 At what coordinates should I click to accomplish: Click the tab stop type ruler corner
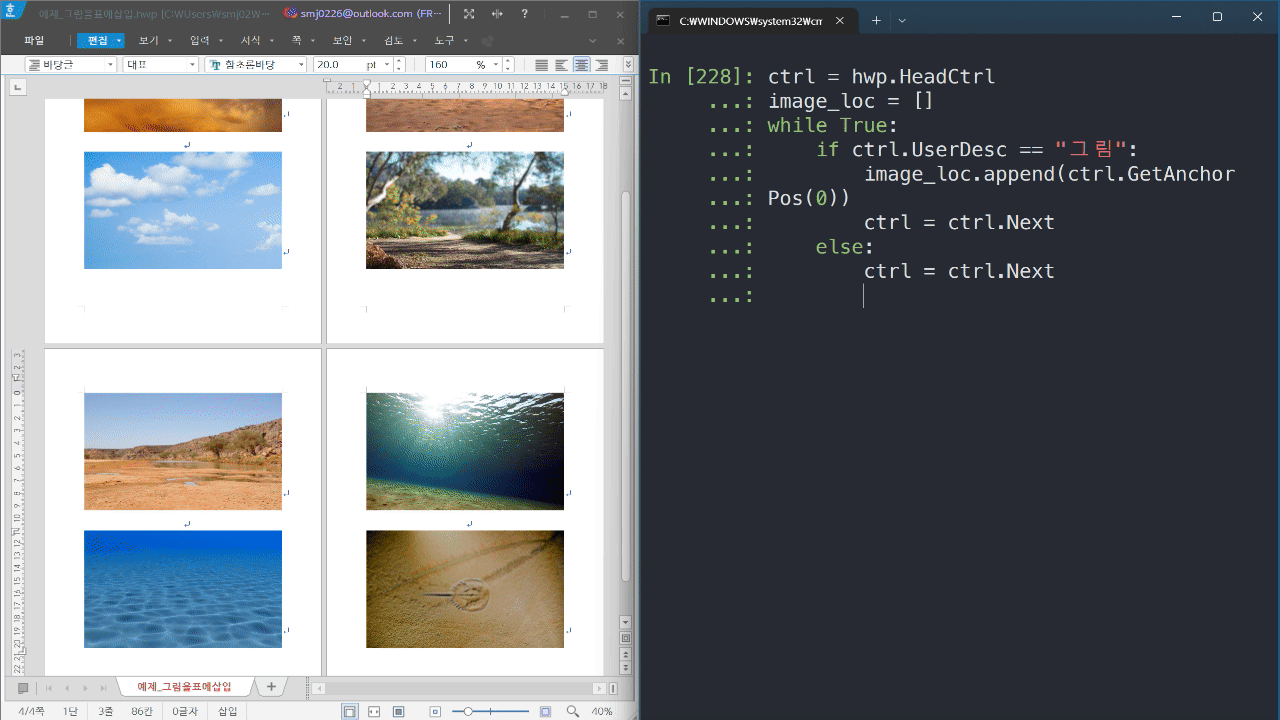coord(17,88)
